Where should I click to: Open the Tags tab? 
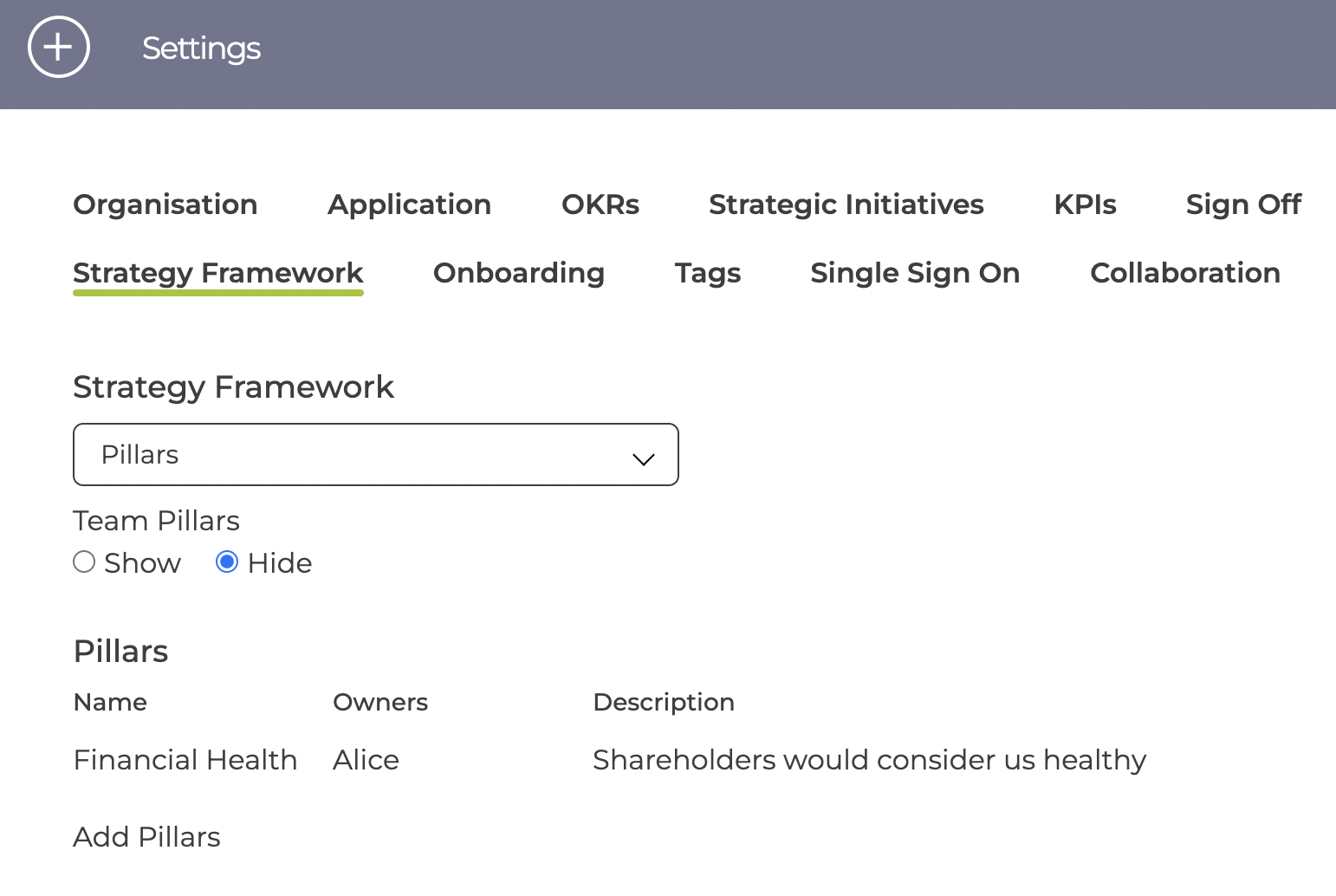point(708,273)
